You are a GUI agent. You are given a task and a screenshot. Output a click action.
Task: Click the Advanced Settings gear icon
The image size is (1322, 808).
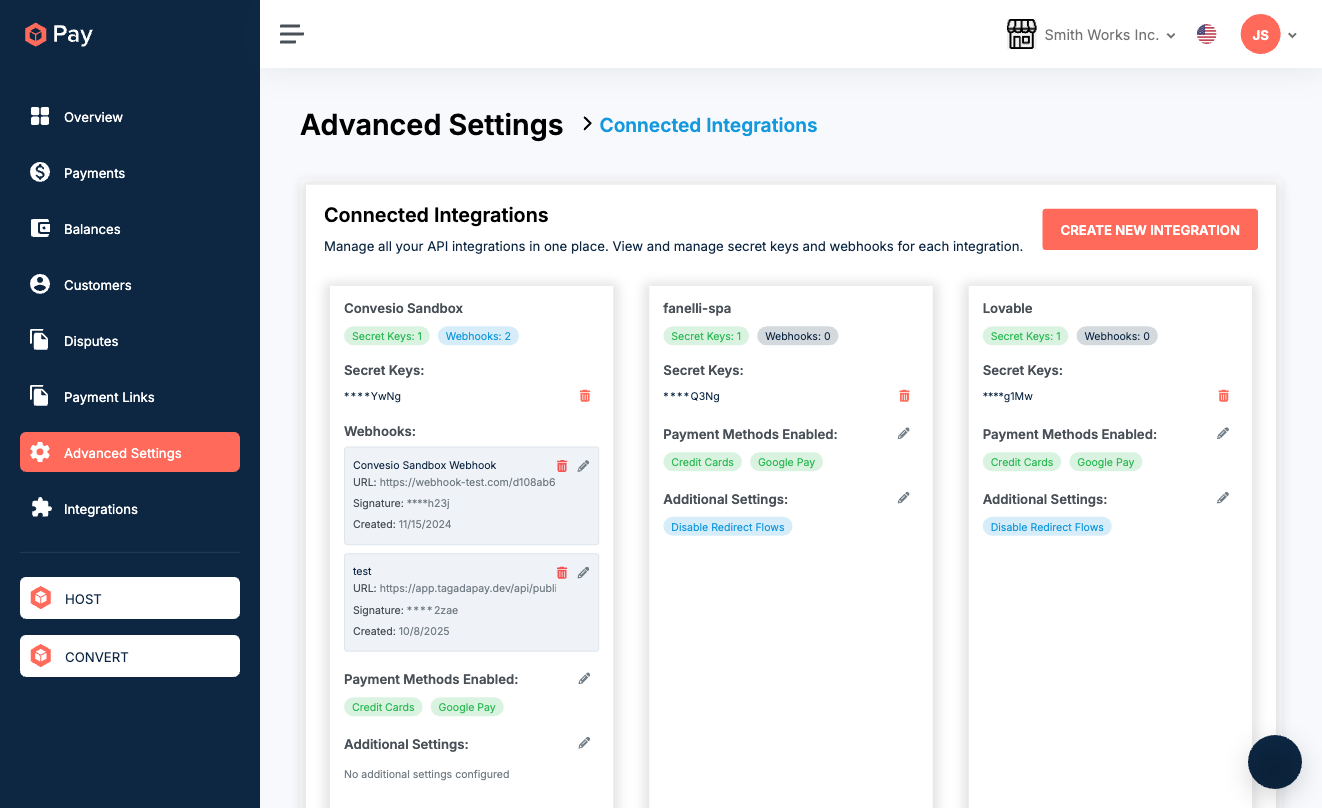pyautogui.click(x=40, y=452)
